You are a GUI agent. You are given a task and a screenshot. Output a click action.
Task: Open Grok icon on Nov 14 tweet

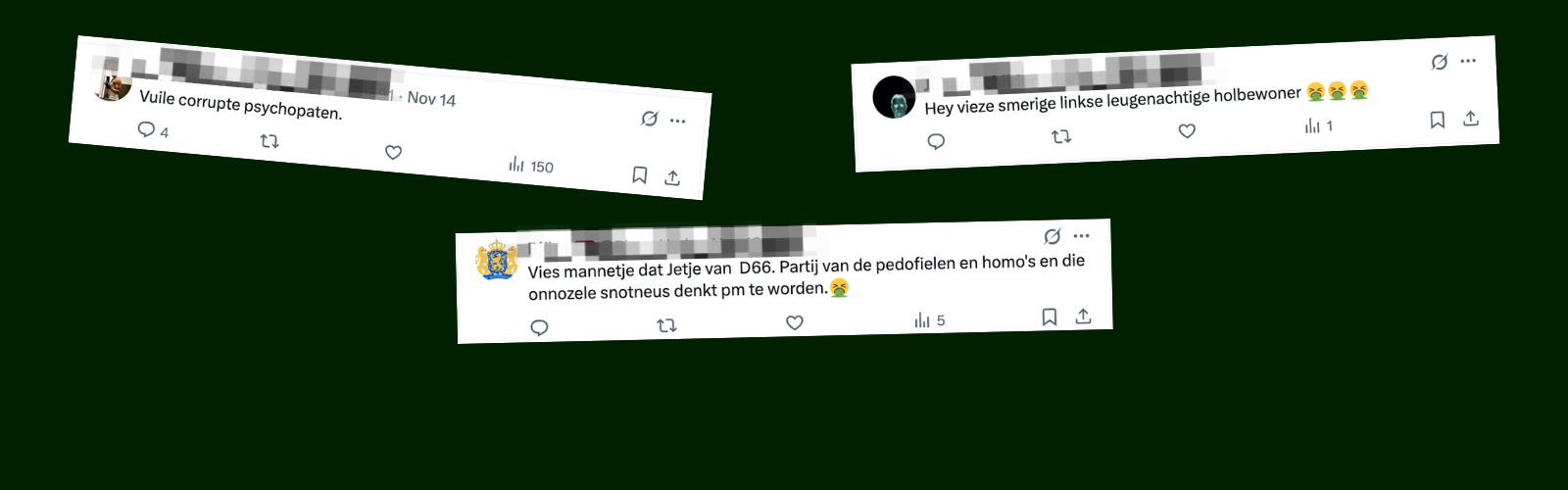pyautogui.click(x=649, y=119)
